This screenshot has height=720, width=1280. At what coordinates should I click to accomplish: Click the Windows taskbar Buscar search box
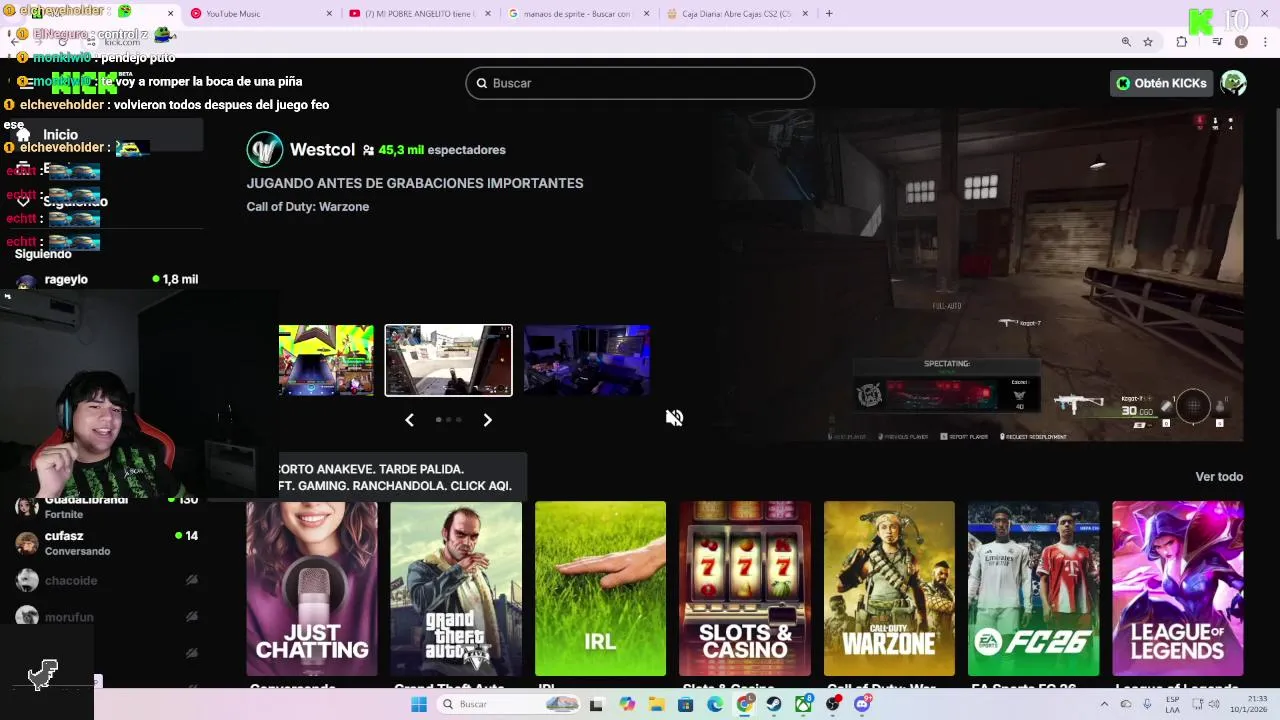pyautogui.click(x=508, y=704)
